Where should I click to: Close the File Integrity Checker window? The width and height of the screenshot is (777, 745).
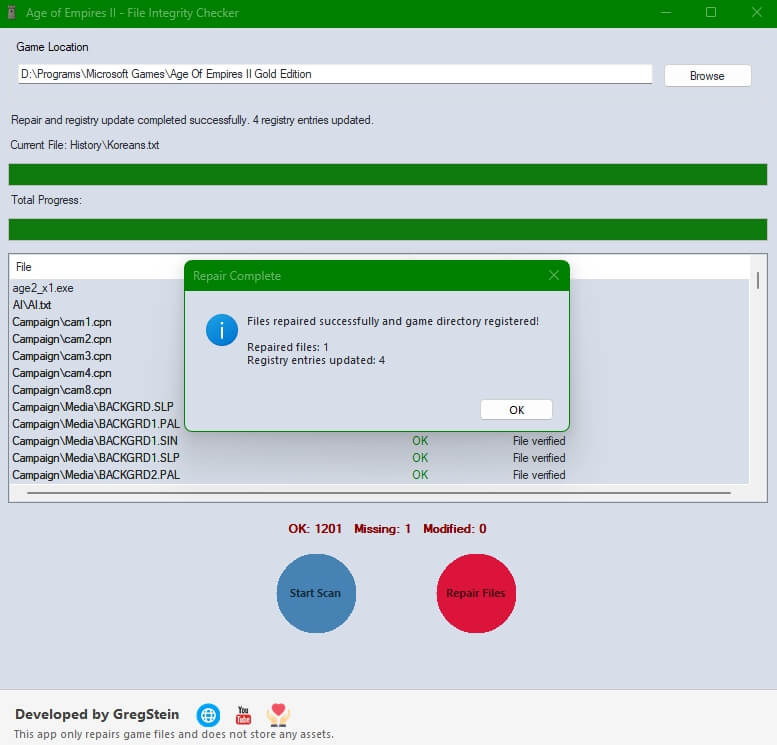757,12
